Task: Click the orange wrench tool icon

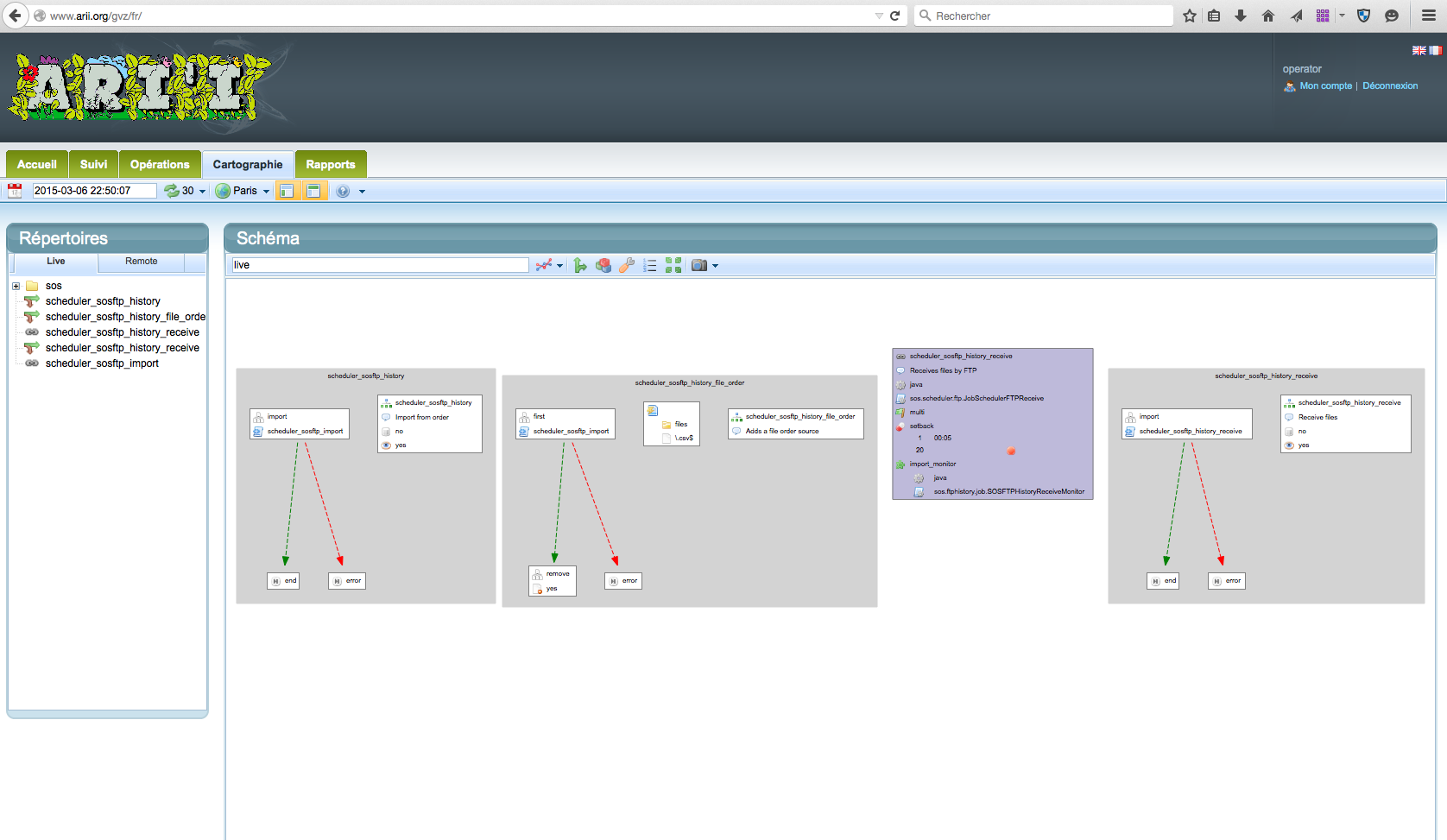Action: tap(627, 266)
